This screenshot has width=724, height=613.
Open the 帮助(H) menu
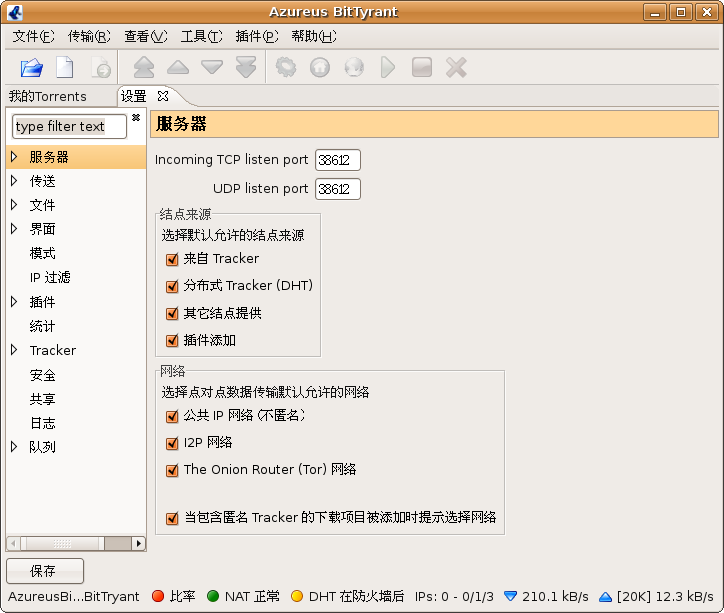(x=314, y=36)
